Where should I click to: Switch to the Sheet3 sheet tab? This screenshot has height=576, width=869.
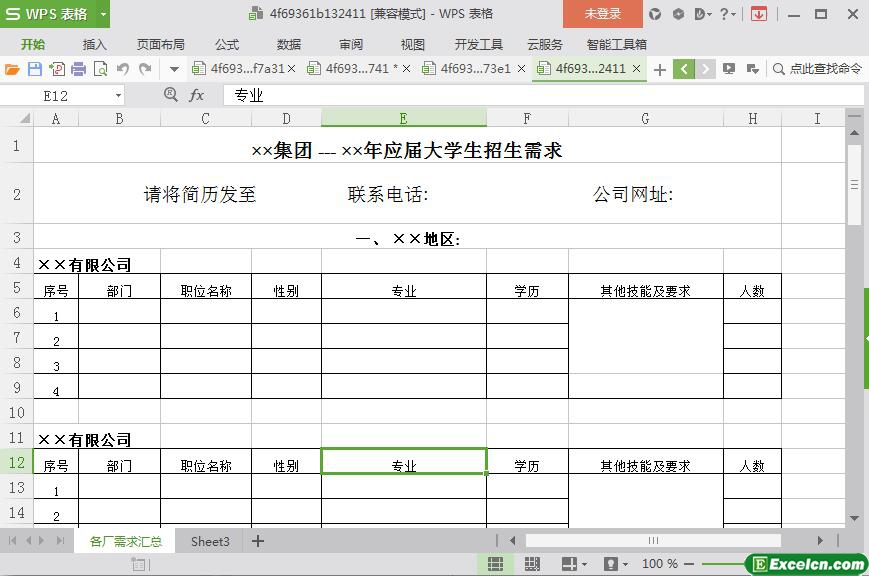coord(210,541)
